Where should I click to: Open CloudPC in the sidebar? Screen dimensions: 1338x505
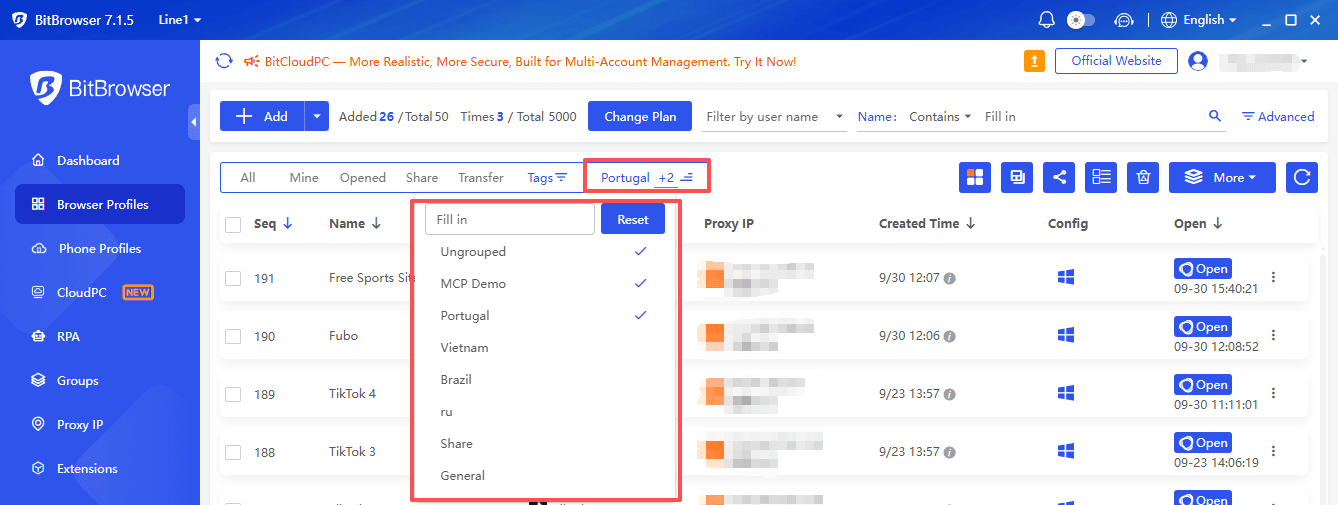pos(100,292)
